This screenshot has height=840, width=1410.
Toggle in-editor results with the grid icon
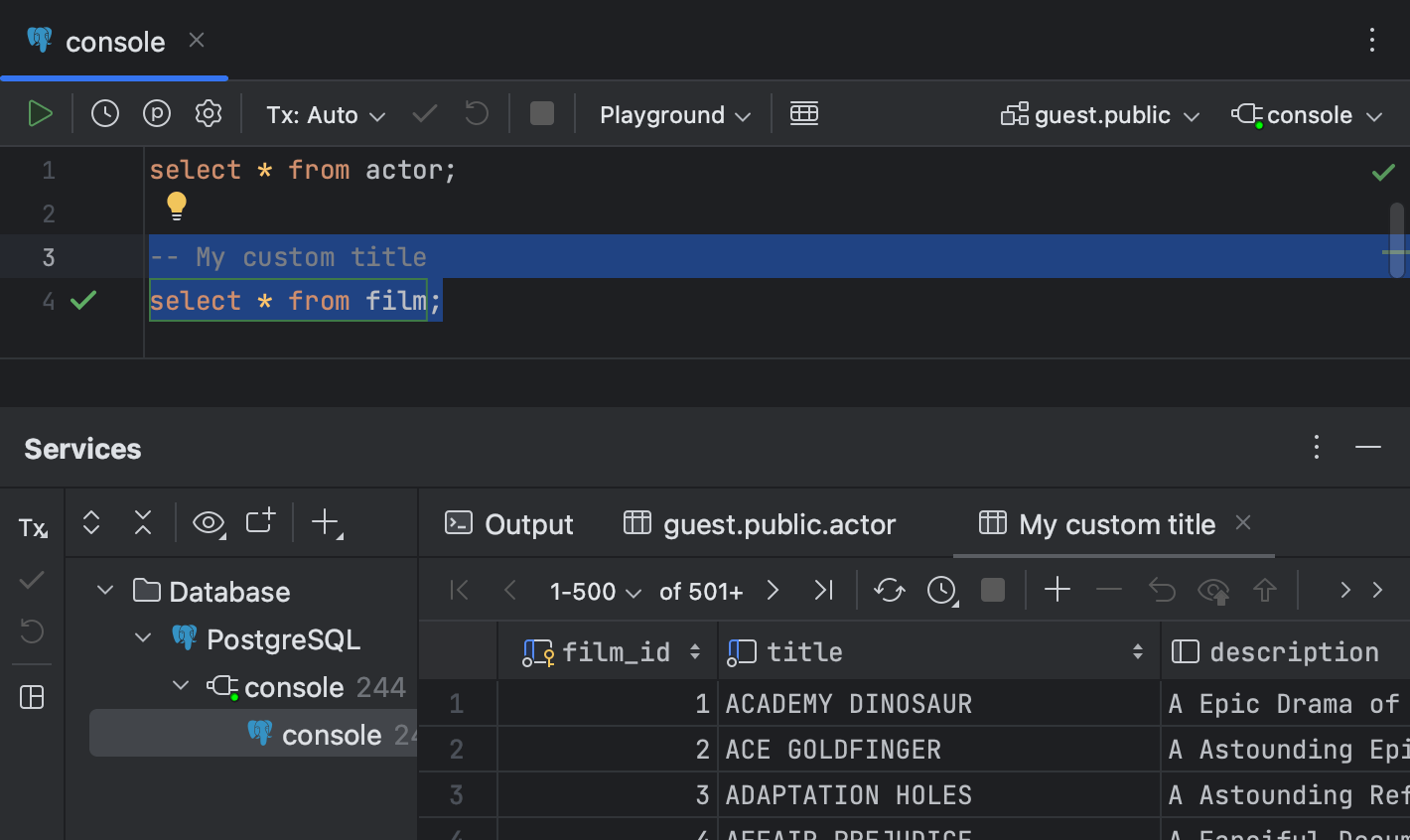point(804,113)
